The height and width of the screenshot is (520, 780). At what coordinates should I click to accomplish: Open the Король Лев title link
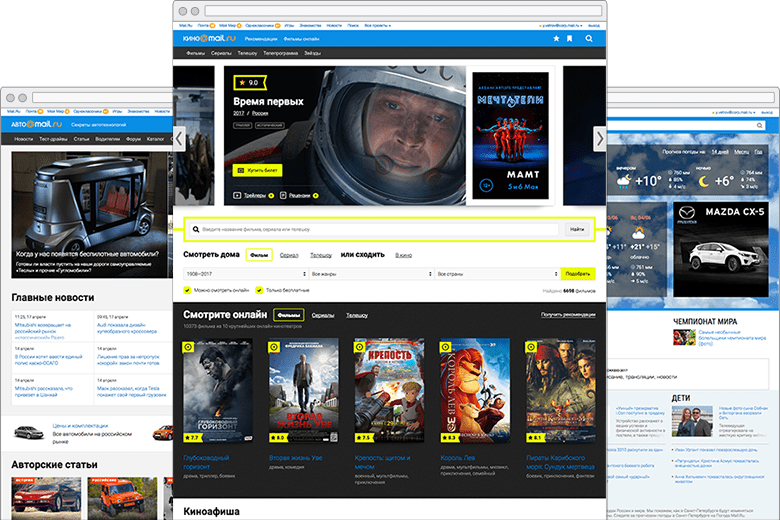pos(458,458)
